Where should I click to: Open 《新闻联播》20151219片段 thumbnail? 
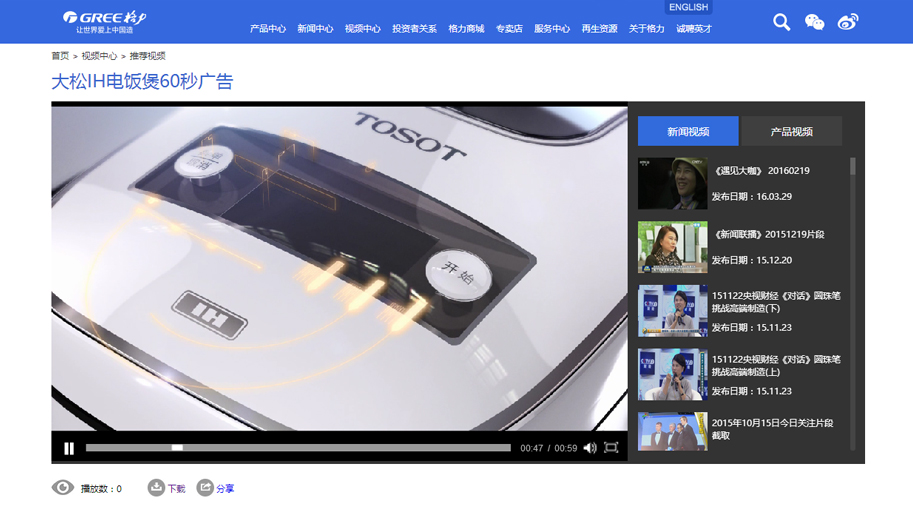pyautogui.click(x=673, y=247)
